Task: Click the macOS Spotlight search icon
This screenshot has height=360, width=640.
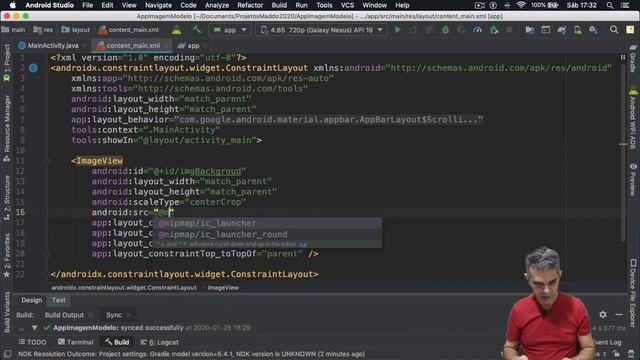Action: tap(610, 5)
